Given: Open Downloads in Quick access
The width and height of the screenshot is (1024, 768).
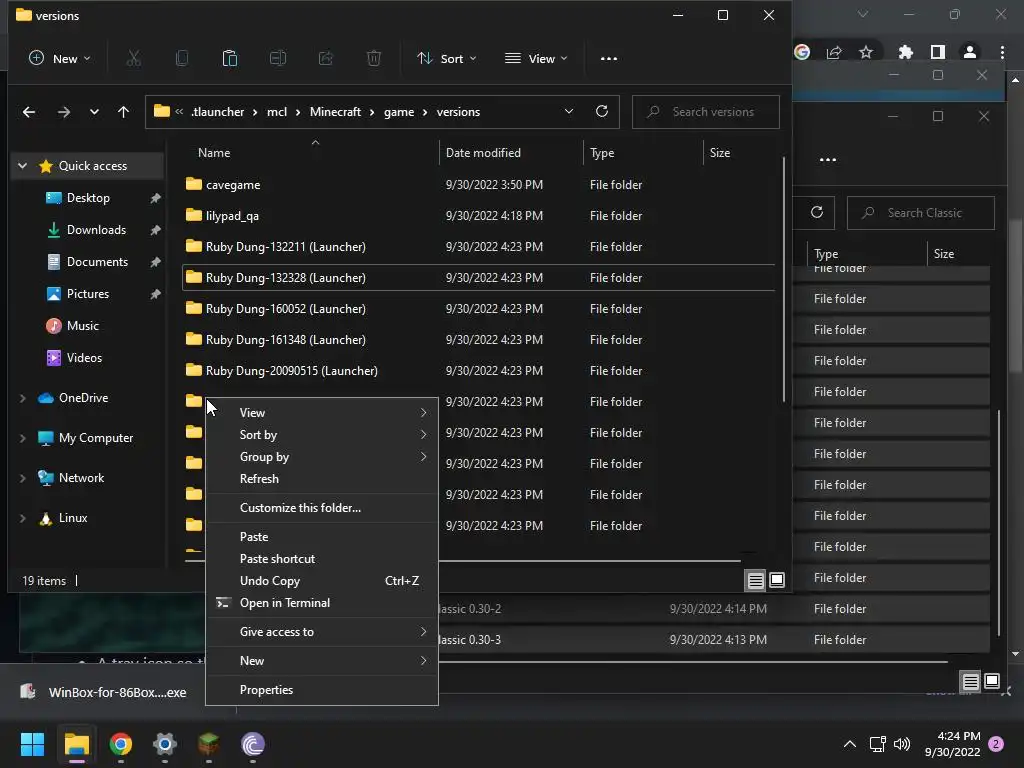Looking at the screenshot, I should point(96,230).
